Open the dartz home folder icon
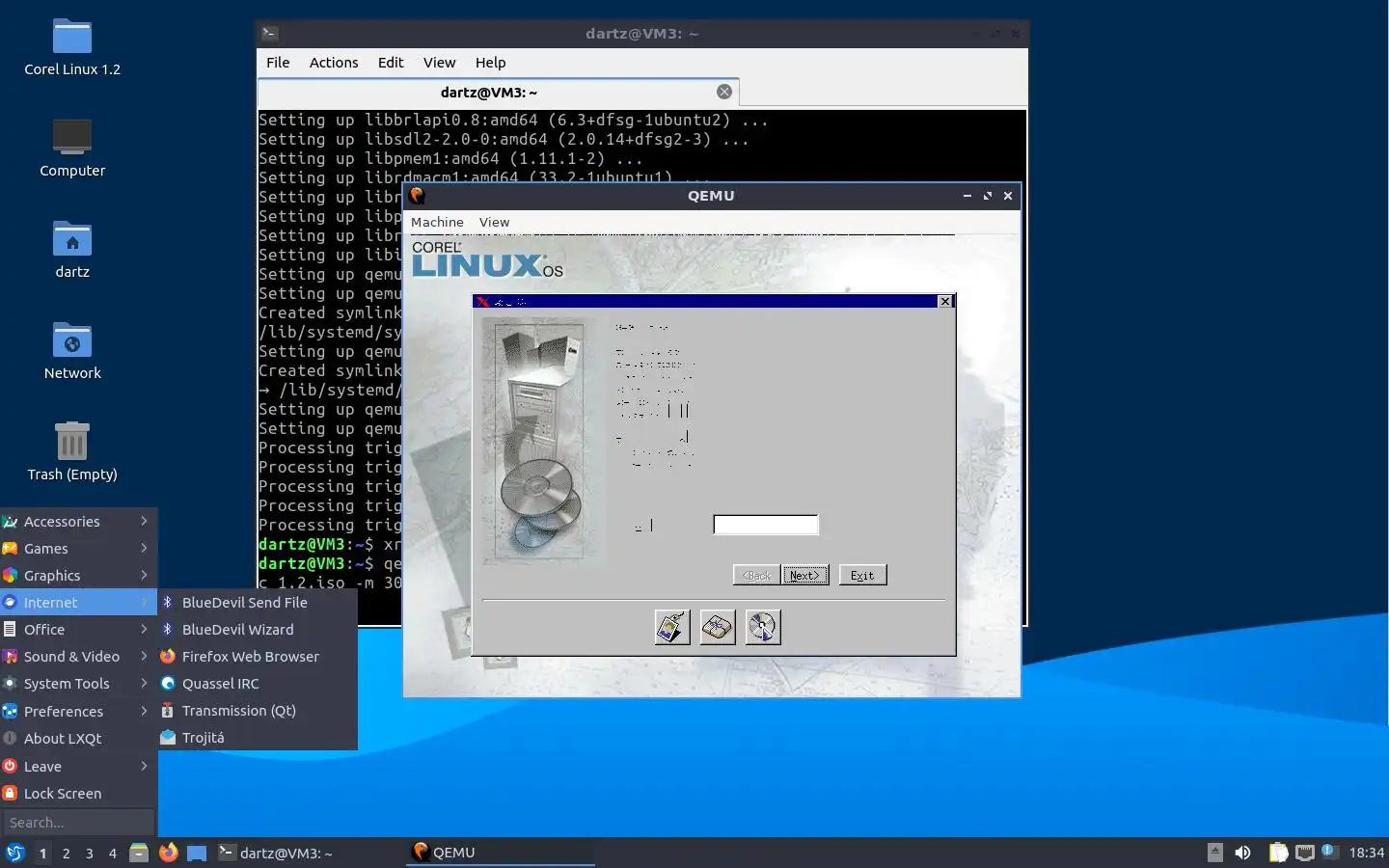The height and width of the screenshot is (868, 1389). click(72, 250)
